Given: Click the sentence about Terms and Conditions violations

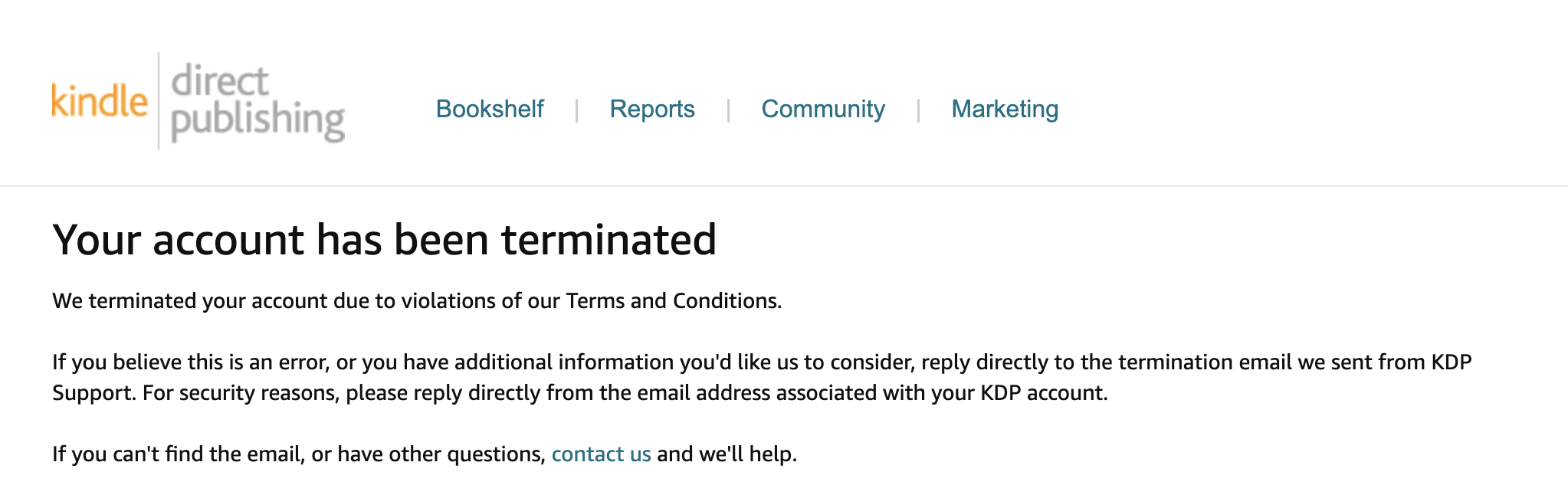Looking at the screenshot, I should (x=417, y=301).
